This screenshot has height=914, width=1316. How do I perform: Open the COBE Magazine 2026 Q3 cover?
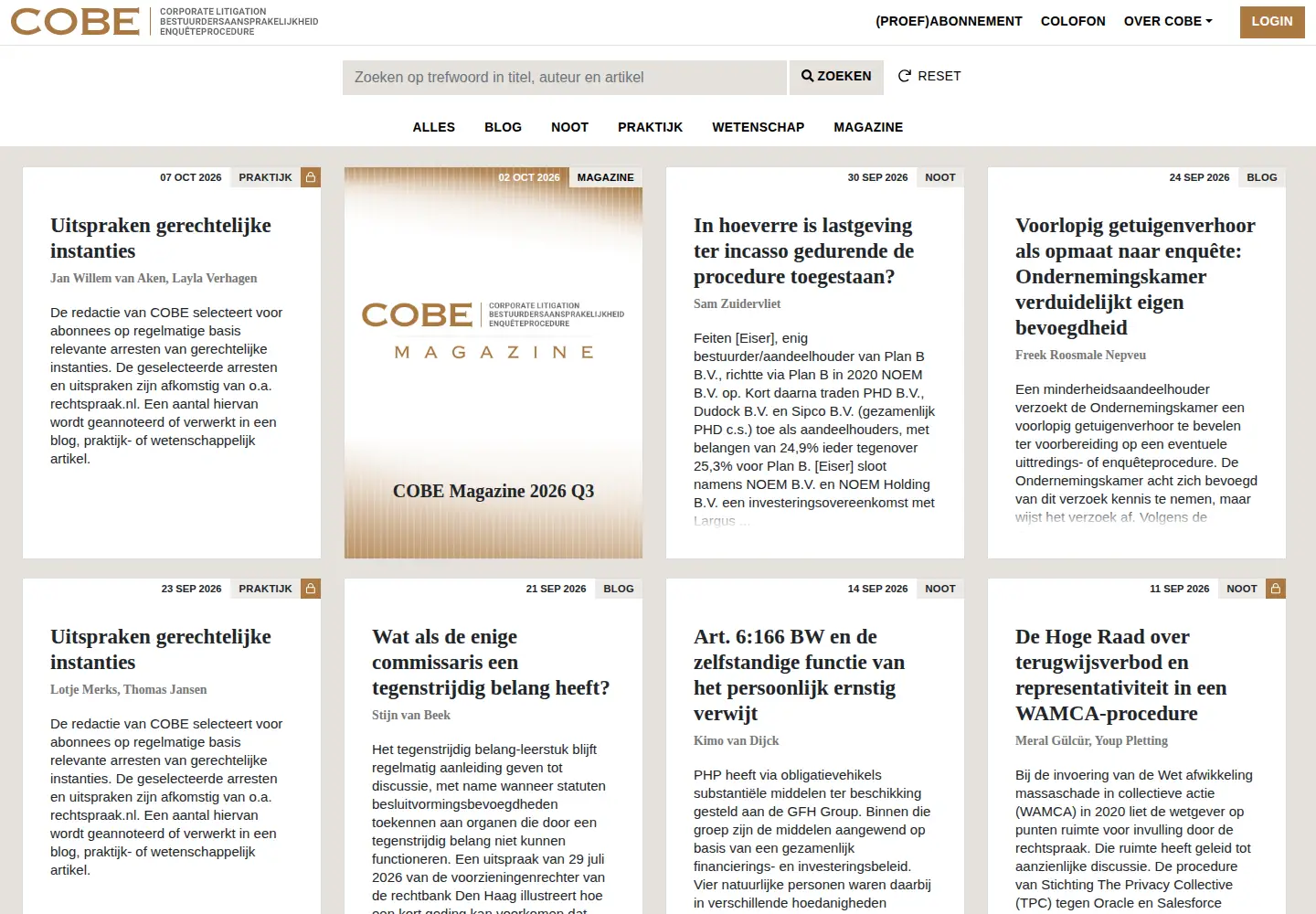(493, 363)
